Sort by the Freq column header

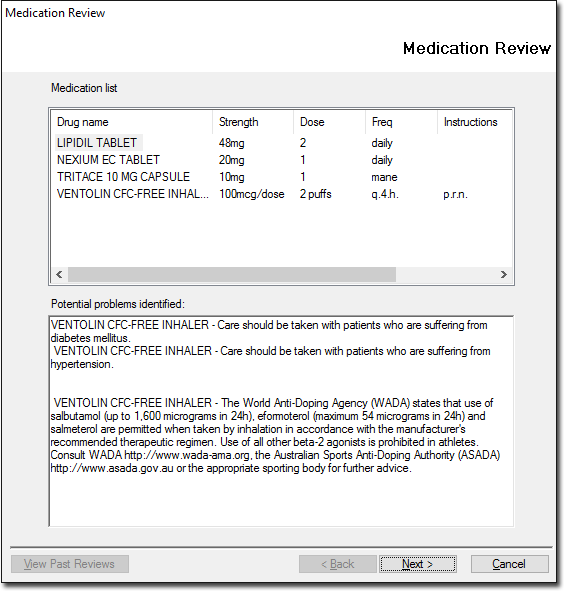point(401,122)
